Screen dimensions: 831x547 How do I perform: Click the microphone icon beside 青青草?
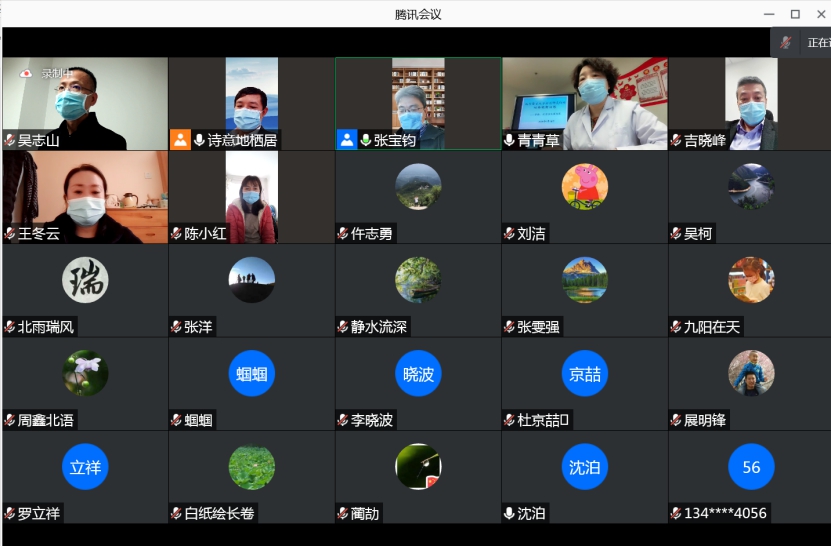[510, 141]
